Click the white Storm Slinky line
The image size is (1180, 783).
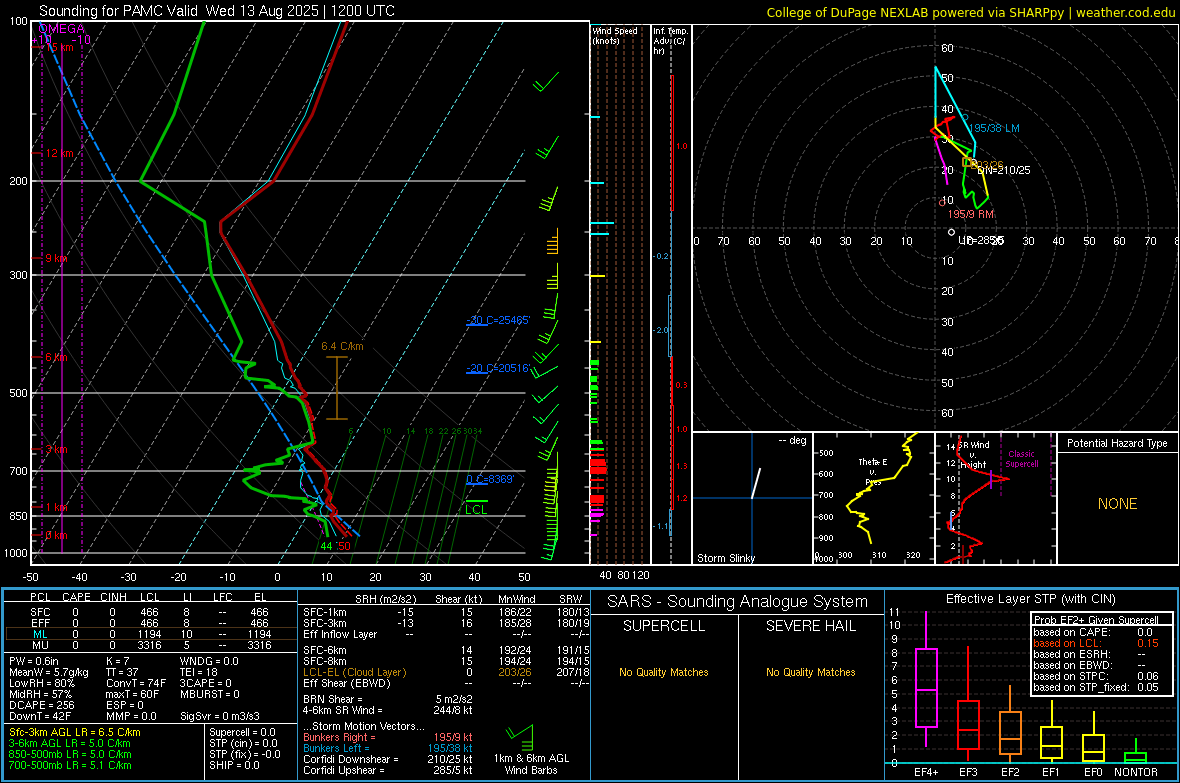(x=756, y=483)
